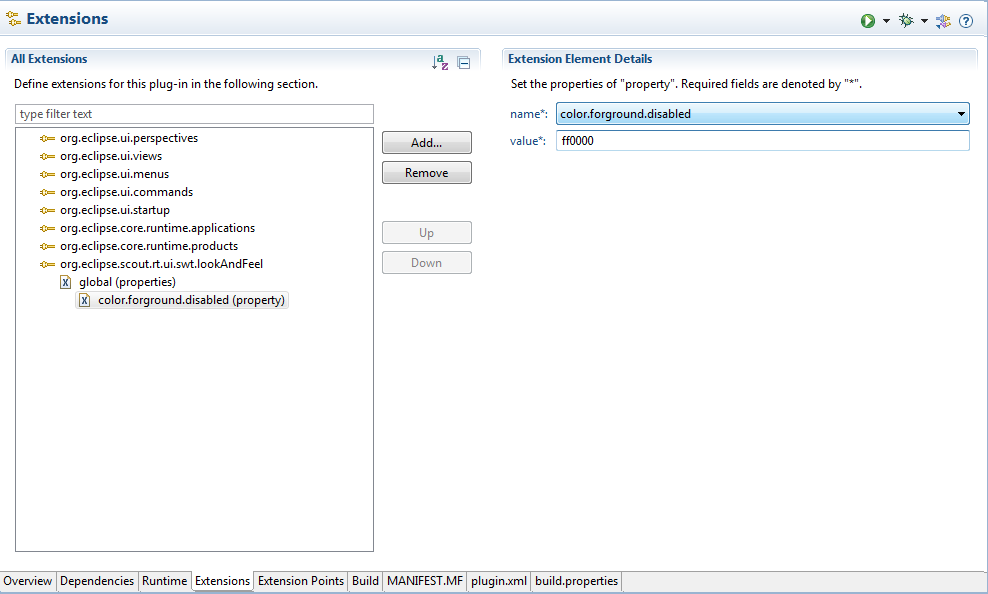
Task: Click the export plug-in icon in the header
Action: pyautogui.click(x=943, y=21)
